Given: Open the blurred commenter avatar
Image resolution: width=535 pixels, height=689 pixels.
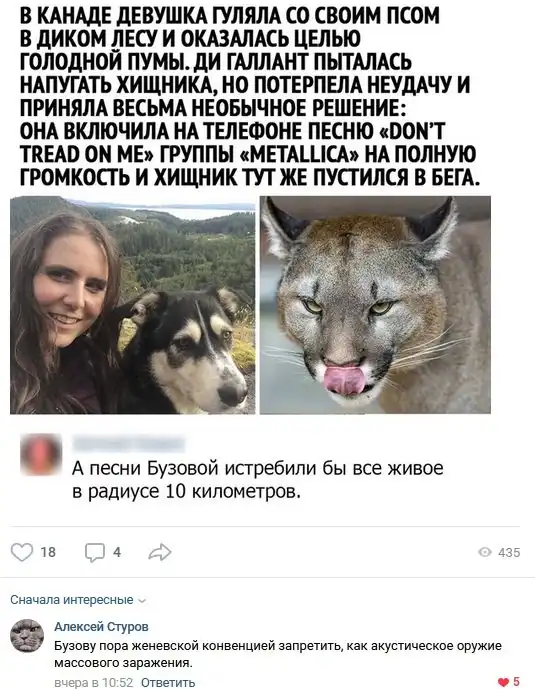Looking at the screenshot, I should coord(41,454).
